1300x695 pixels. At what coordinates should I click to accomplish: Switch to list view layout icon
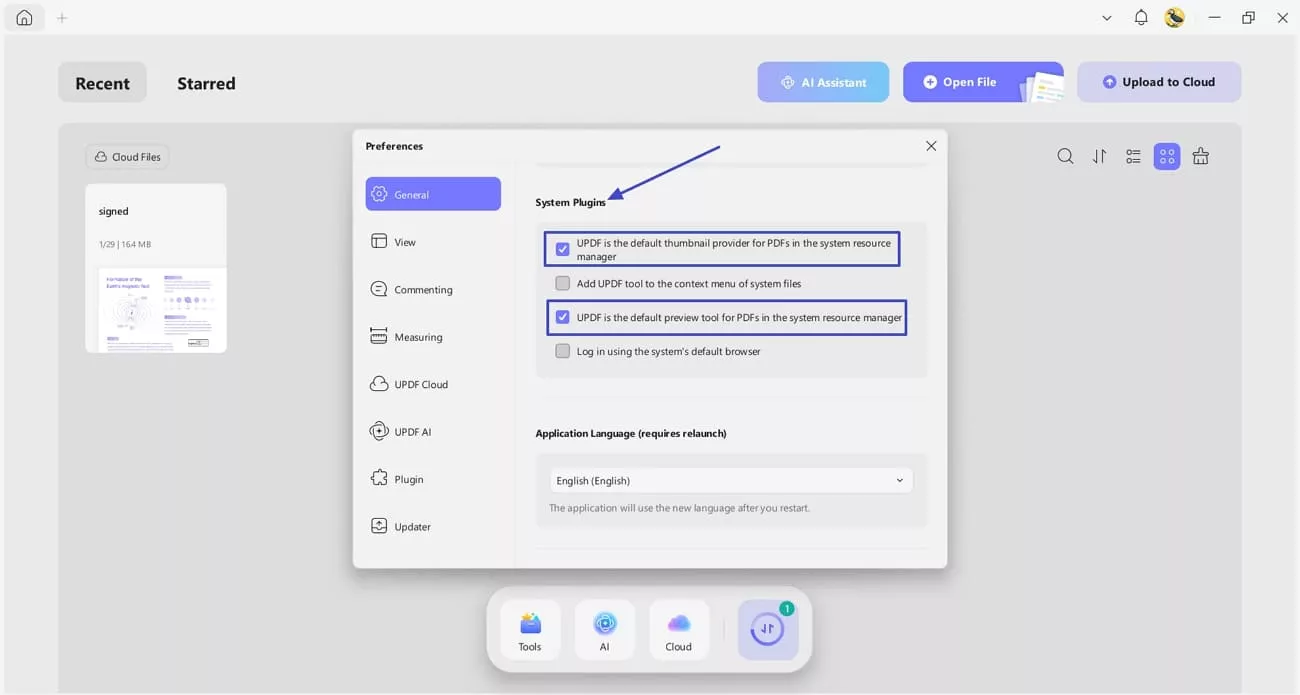(1133, 156)
